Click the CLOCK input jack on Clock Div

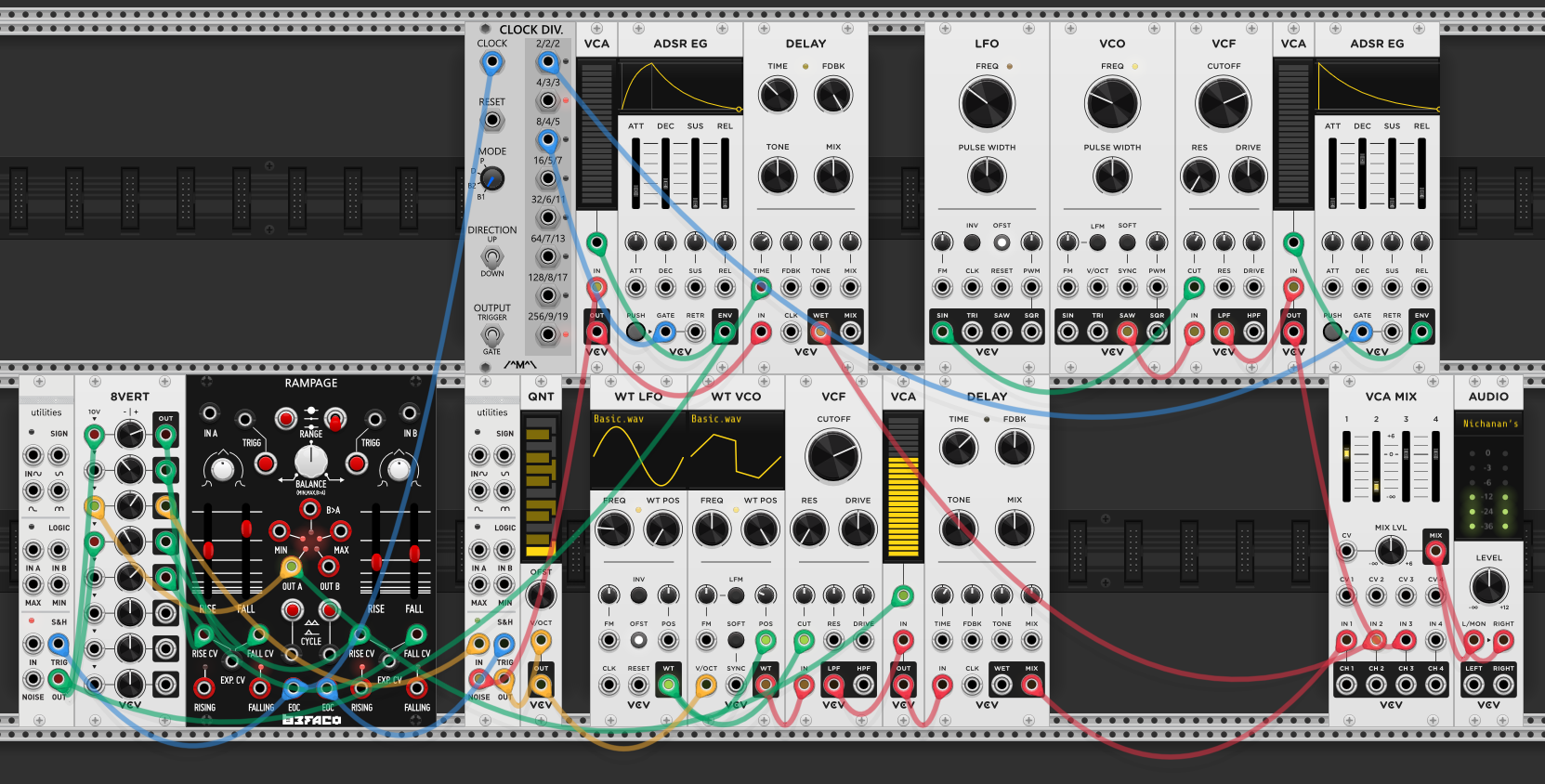coord(492,63)
